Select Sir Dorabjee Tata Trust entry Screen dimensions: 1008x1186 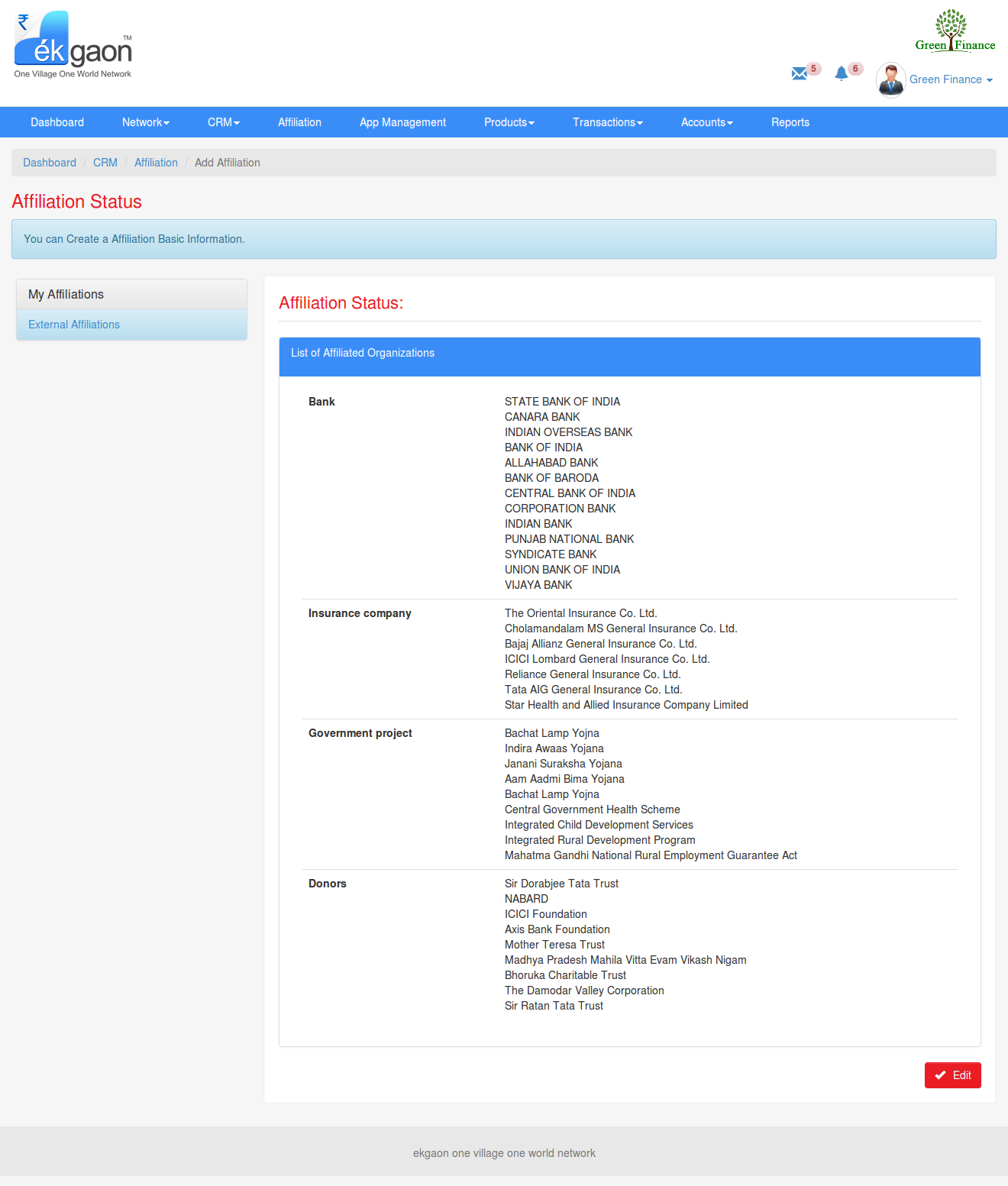coord(561,884)
